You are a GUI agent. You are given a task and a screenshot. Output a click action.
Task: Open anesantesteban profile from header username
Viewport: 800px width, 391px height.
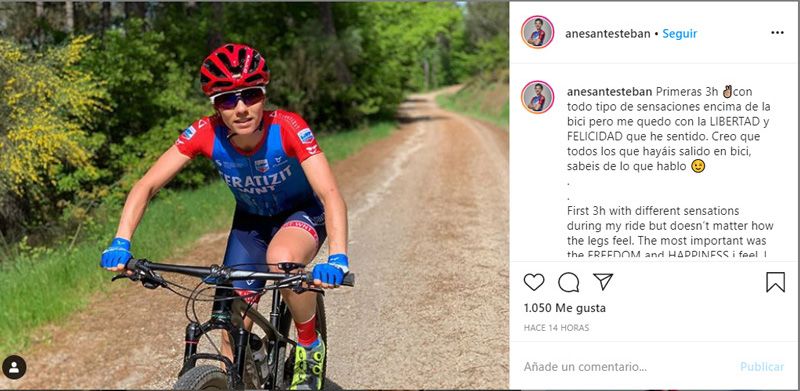tap(608, 34)
